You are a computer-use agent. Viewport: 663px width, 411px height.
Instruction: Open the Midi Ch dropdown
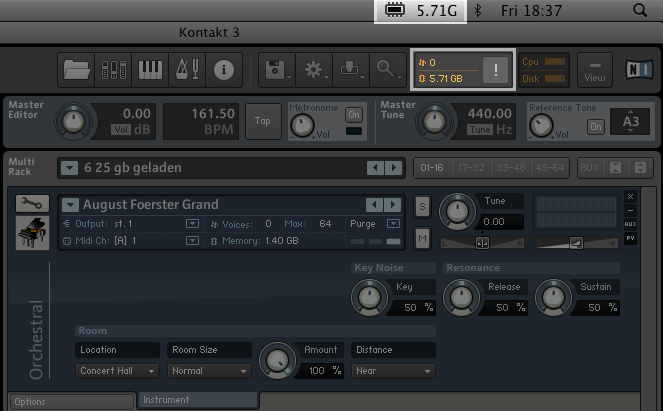pyautogui.click(x=192, y=240)
